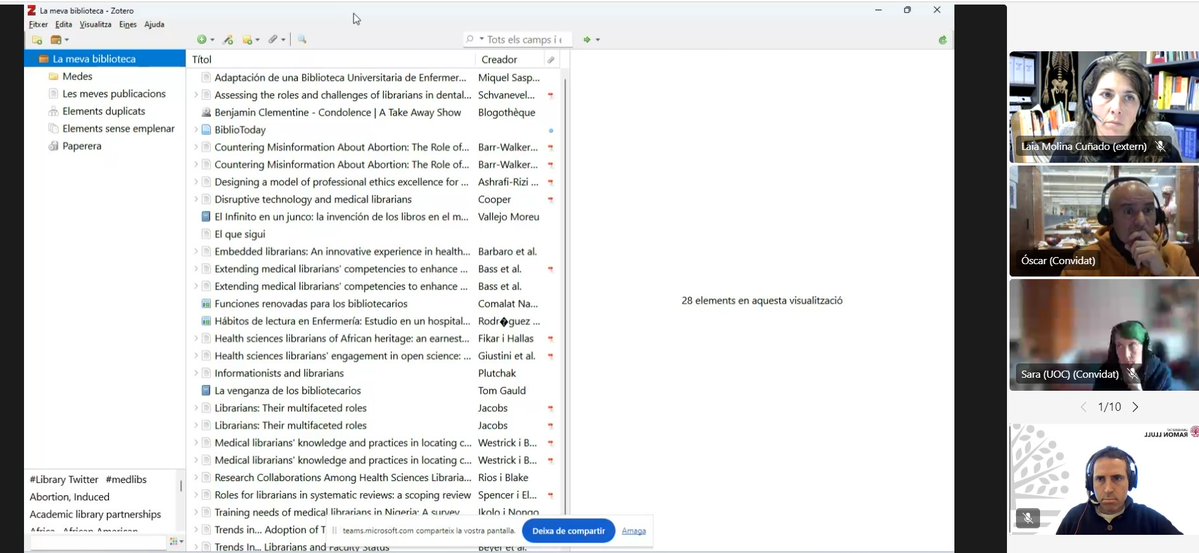Click the tag filter input field
Screen dimensions: 1199x553
pos(97,542)
